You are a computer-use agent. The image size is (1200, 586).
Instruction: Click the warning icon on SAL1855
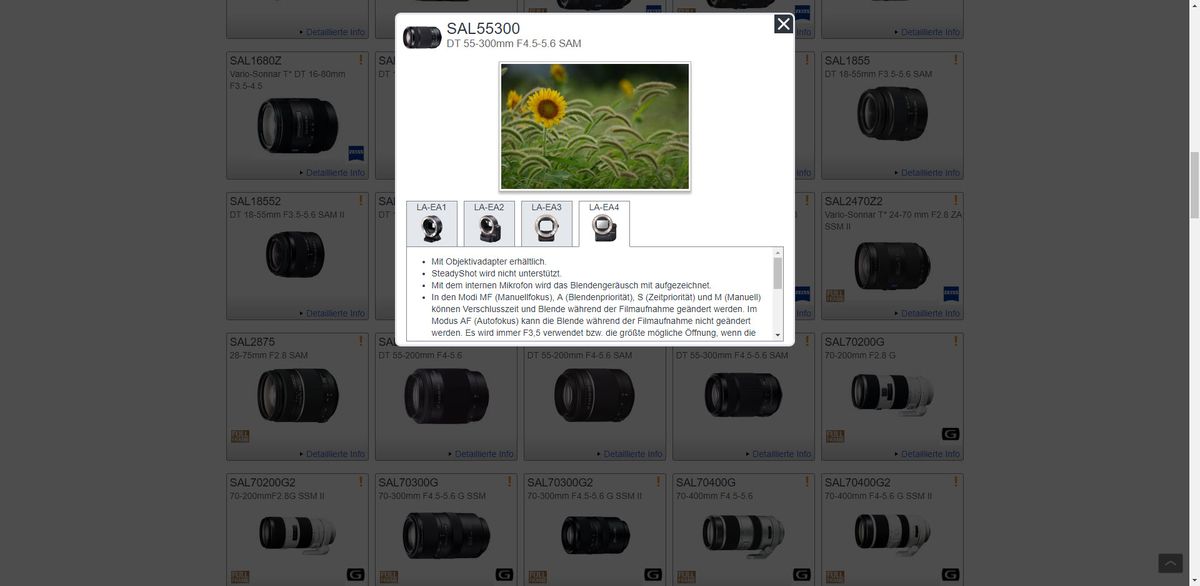coord(956,60)
